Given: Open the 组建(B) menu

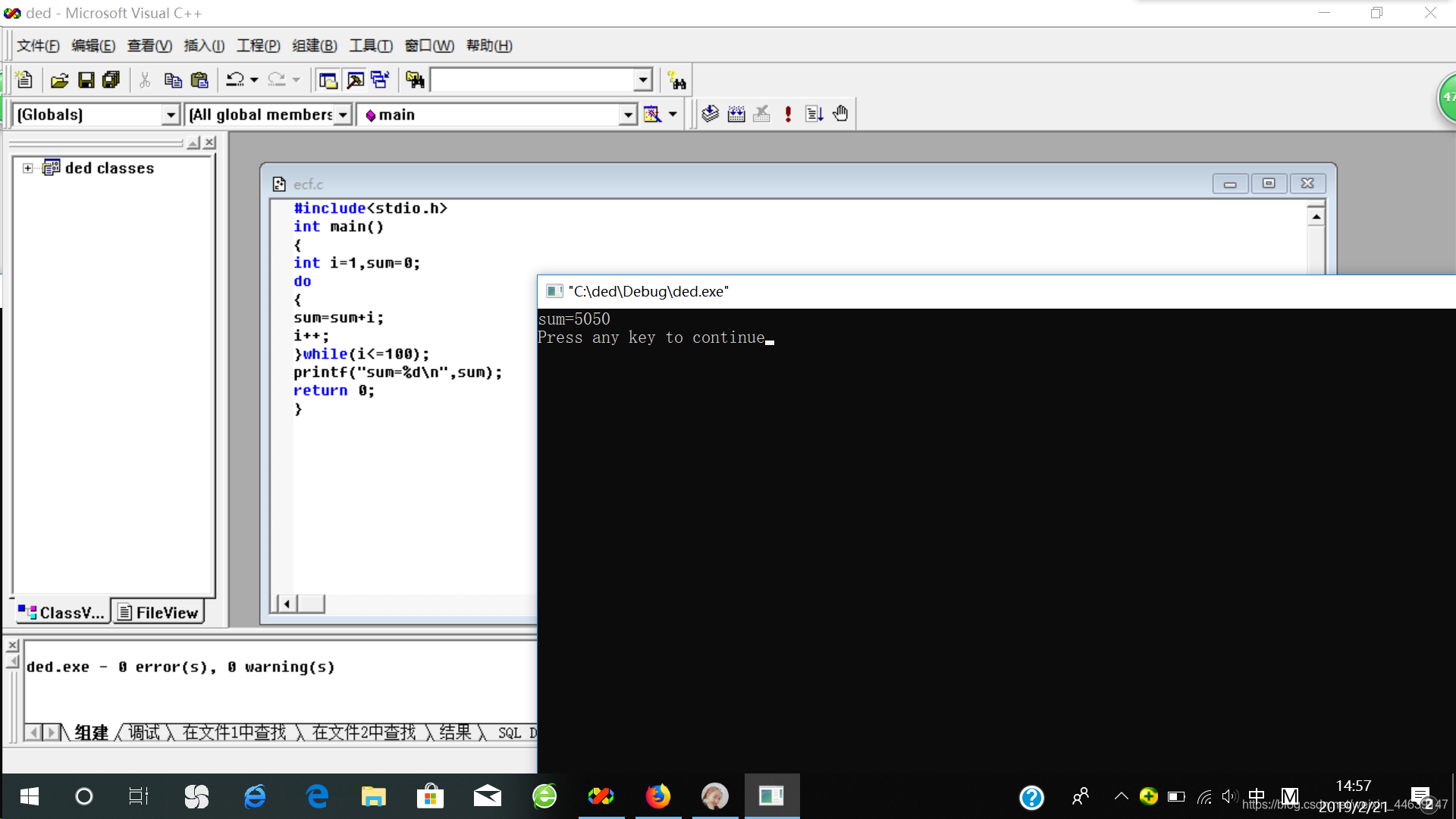Looking at the screenshot, I should point(315,45).
